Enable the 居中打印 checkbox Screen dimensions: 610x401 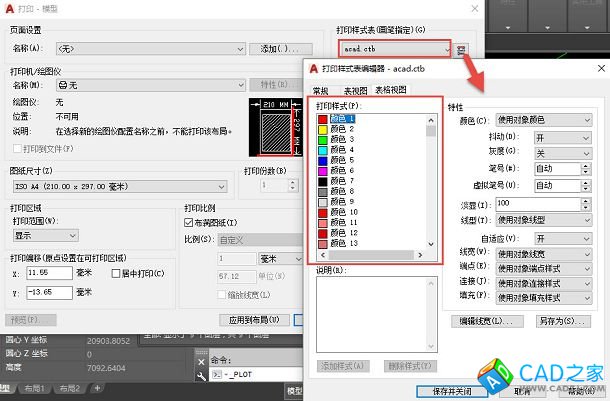point(115,272)
